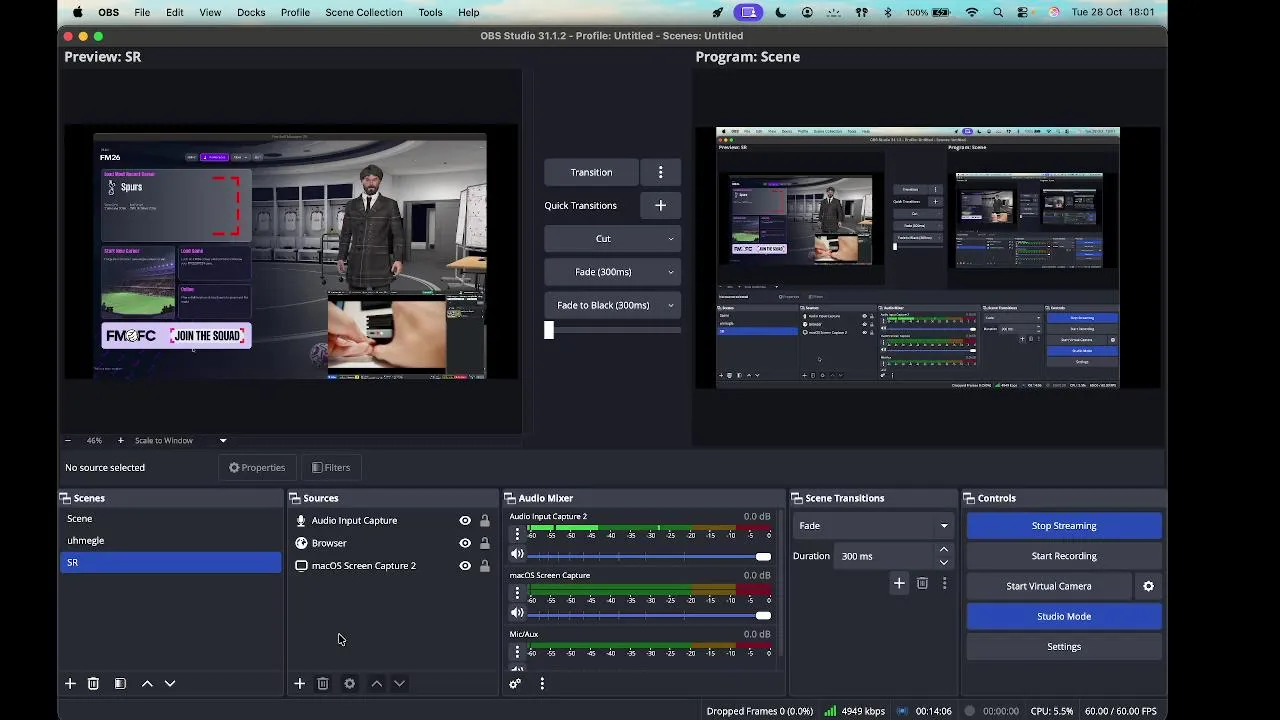The image size is (1280, 720).
Task: Open Spotlight search in menu bar
Action: (x=998, y=12)
